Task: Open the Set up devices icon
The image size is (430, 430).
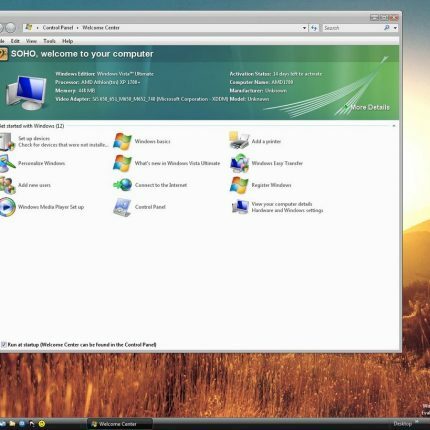Action: pyautogui.click(x=7, y=142)
